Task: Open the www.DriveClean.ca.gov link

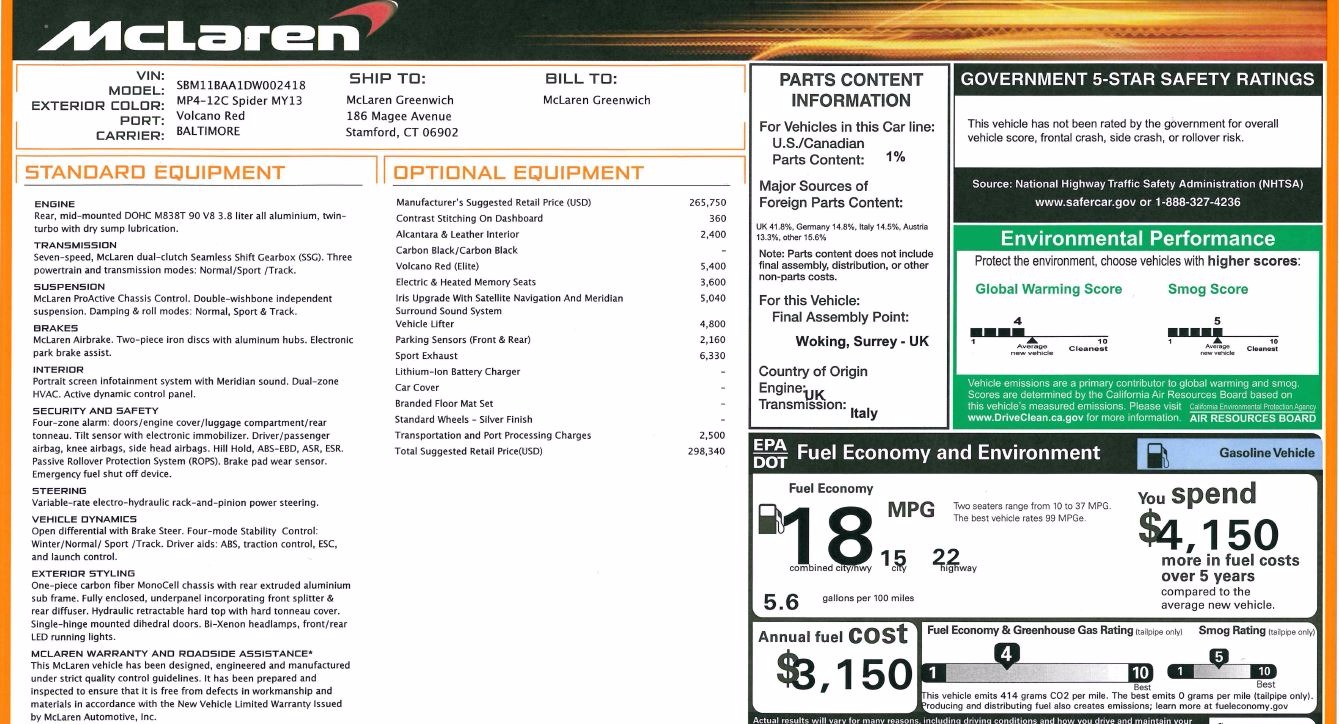Action: [x=1025, y=418]
